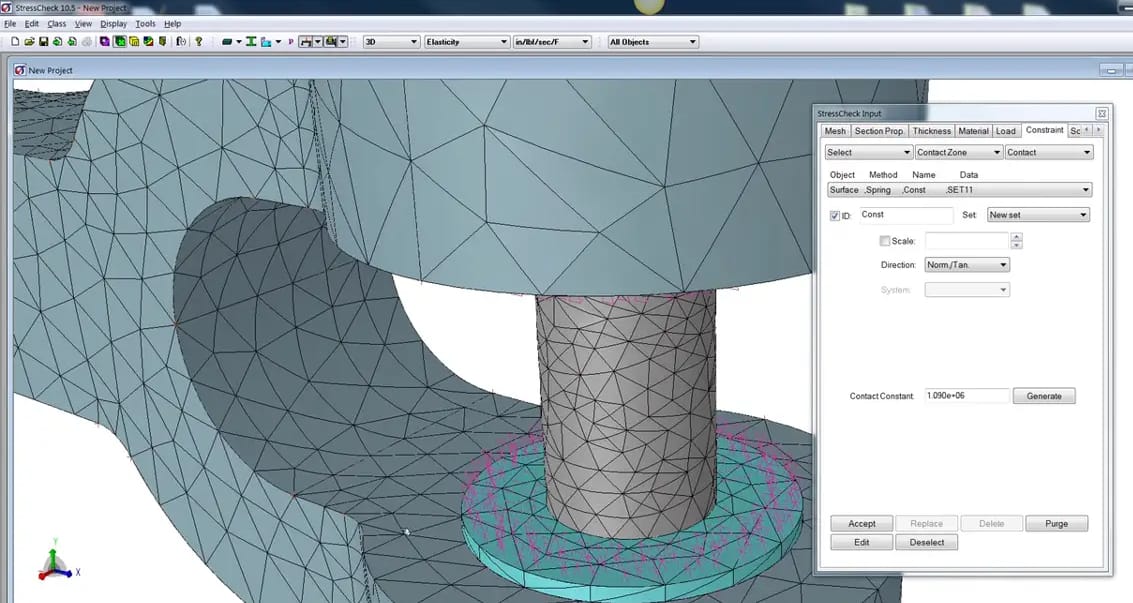The image size is (1133, 603).
Task: Toggle the small P icon on the toolbar
Action: tap(291, 41)
